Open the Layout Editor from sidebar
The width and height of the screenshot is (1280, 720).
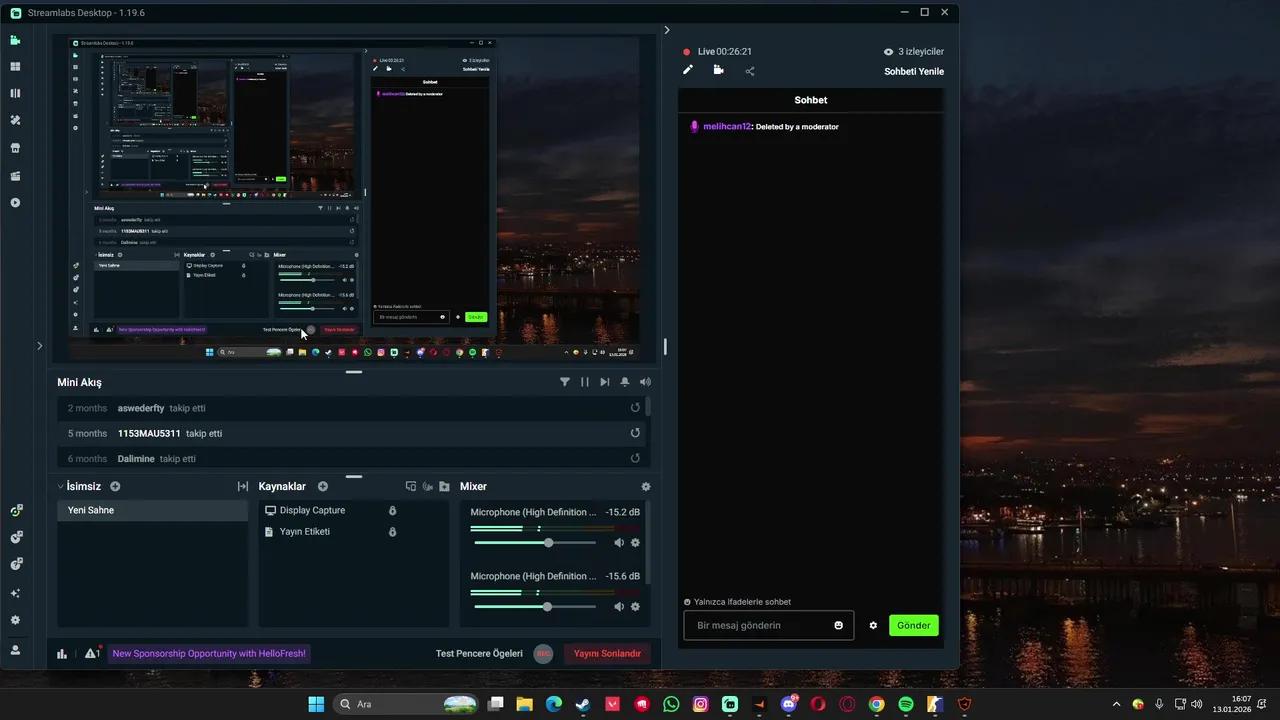tap(15, 93)
